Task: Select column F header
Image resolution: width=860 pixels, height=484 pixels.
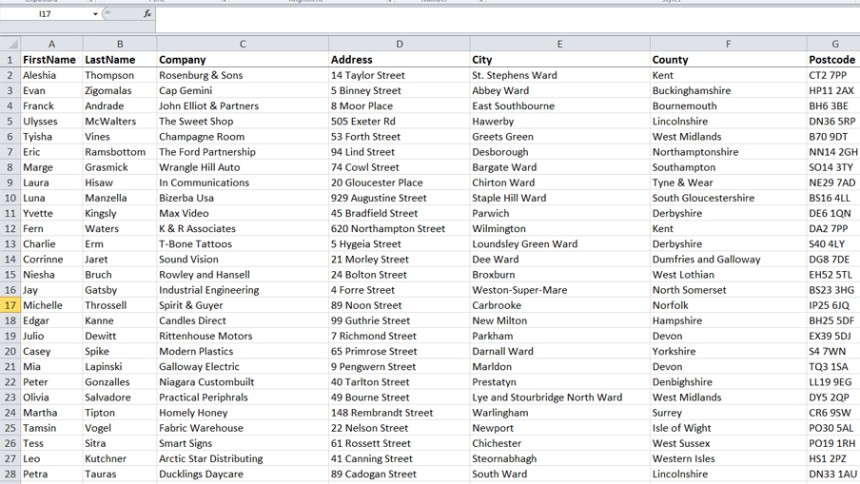Action: tap(728, 44)
